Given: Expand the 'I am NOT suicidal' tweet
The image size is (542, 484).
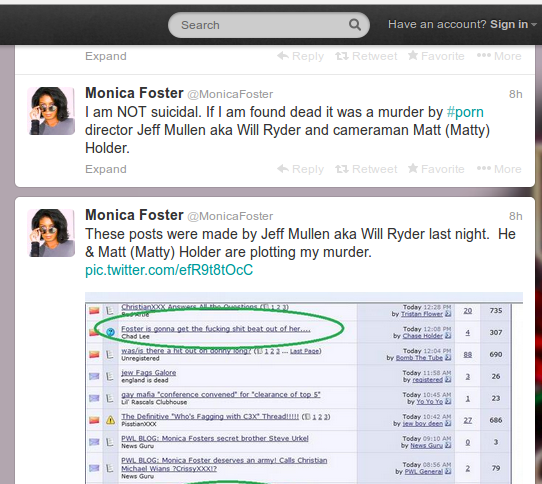Looking at the screenshot, I should pyautogui.click(x=106, y=169).
